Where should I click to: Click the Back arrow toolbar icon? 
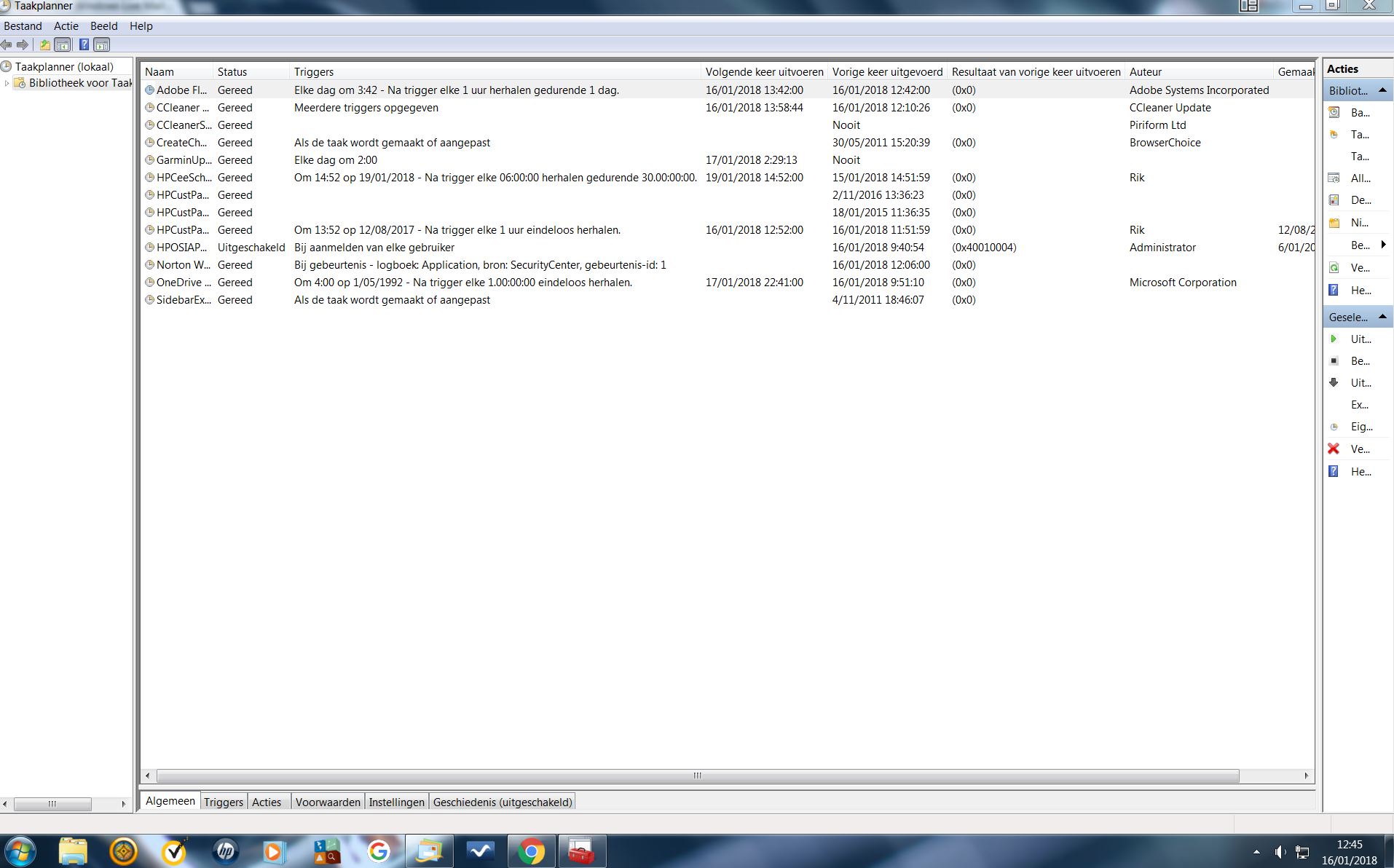7,45
